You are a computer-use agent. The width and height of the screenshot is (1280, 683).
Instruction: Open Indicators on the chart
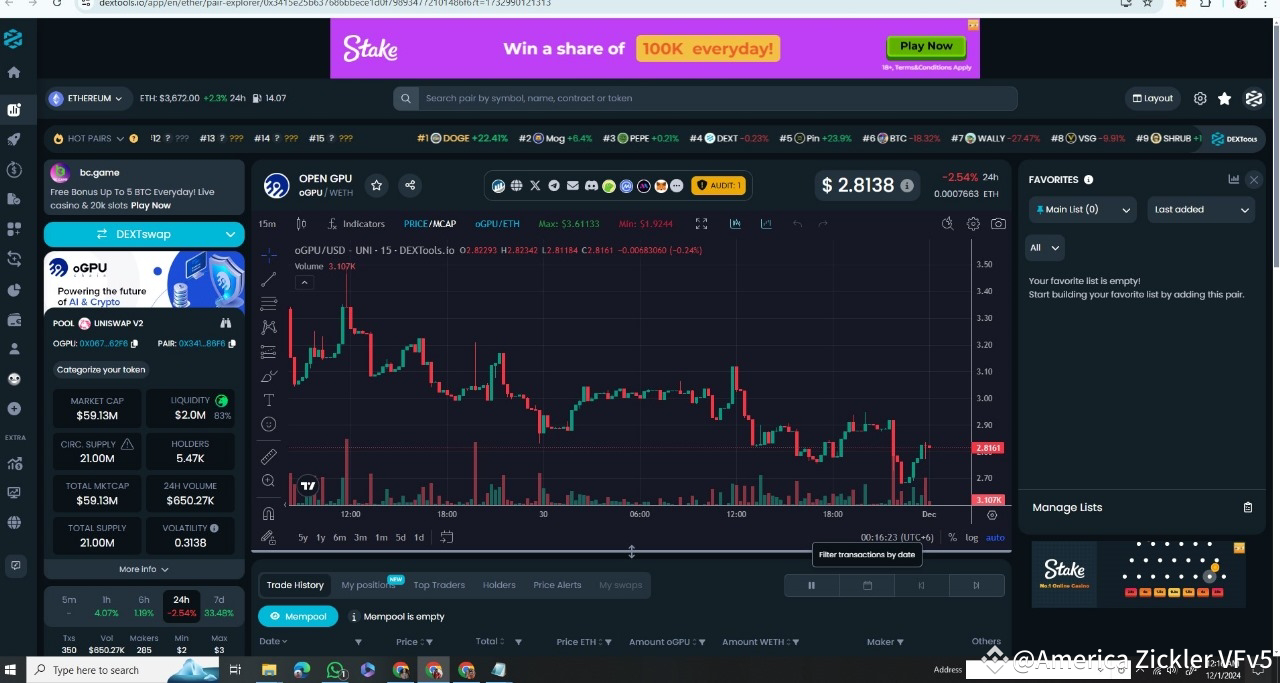pyautogui.click(x=356, y=224)
